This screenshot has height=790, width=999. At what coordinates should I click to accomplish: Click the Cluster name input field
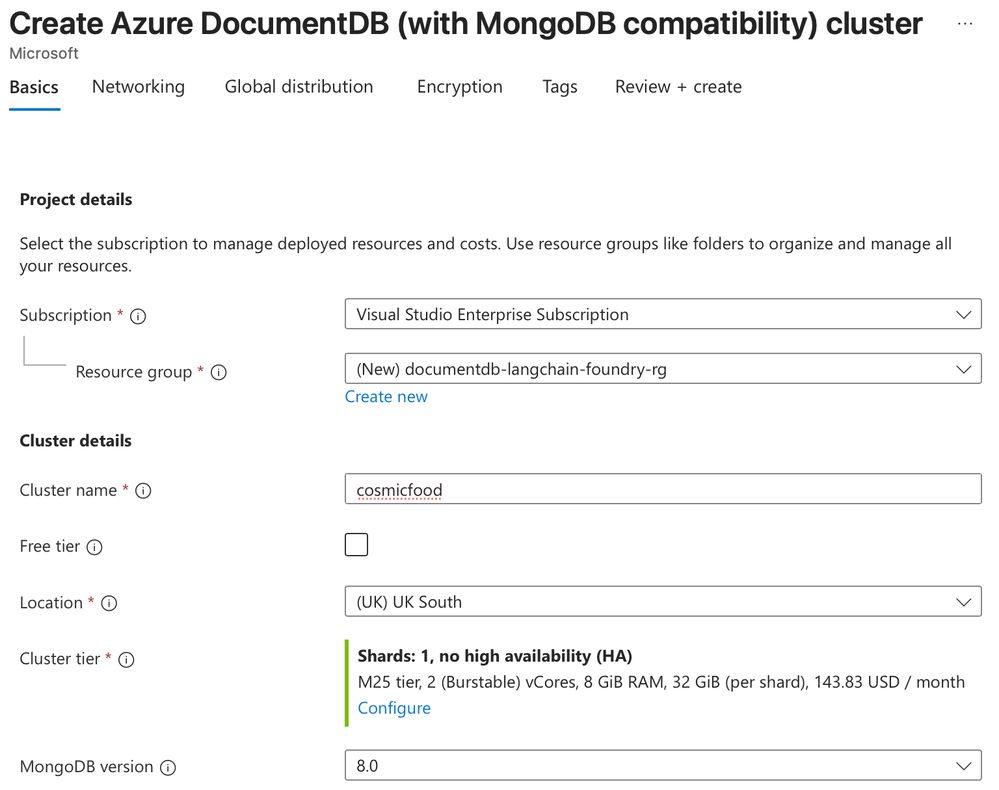coord(662,490)
